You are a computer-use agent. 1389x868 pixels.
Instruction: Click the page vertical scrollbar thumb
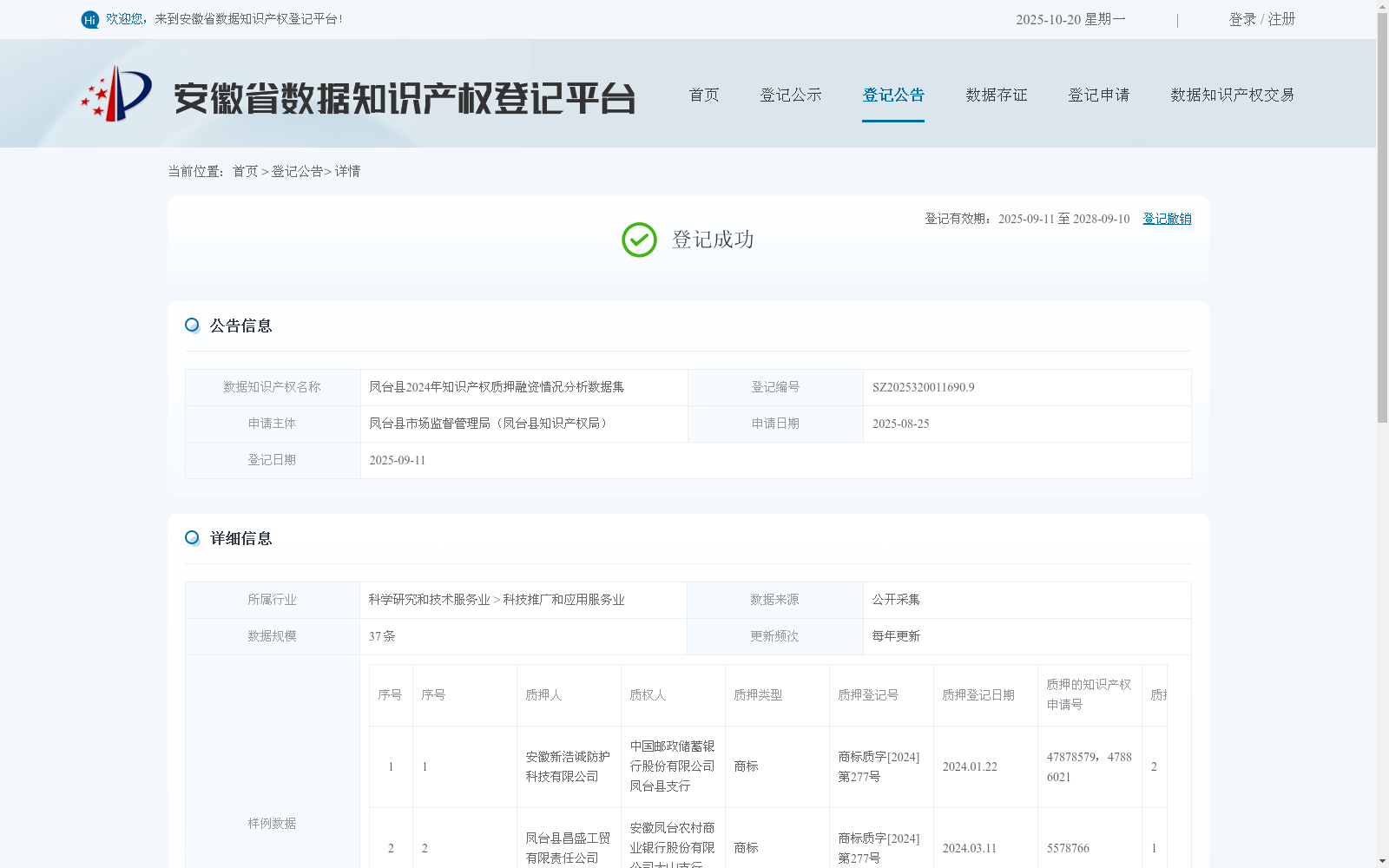1382,217
